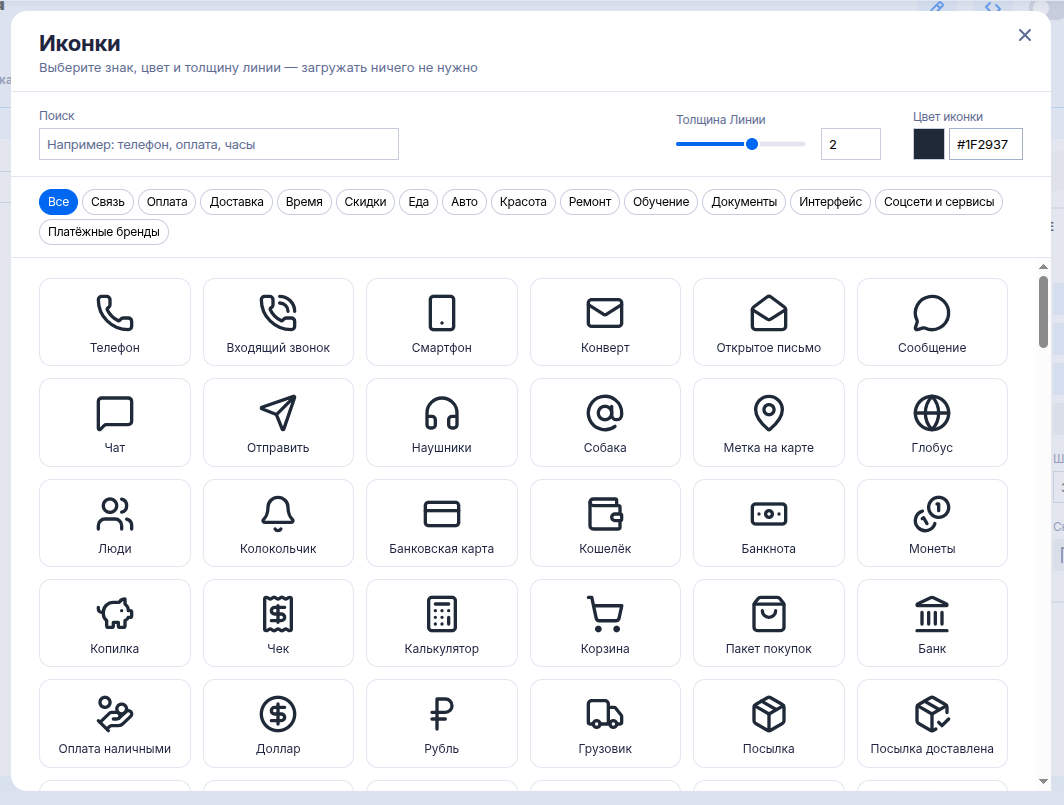The width and height of the screenshot is (1064, 805).
Task: Select the Копилка piggy bank icon
Action: (x=115, y=623)
